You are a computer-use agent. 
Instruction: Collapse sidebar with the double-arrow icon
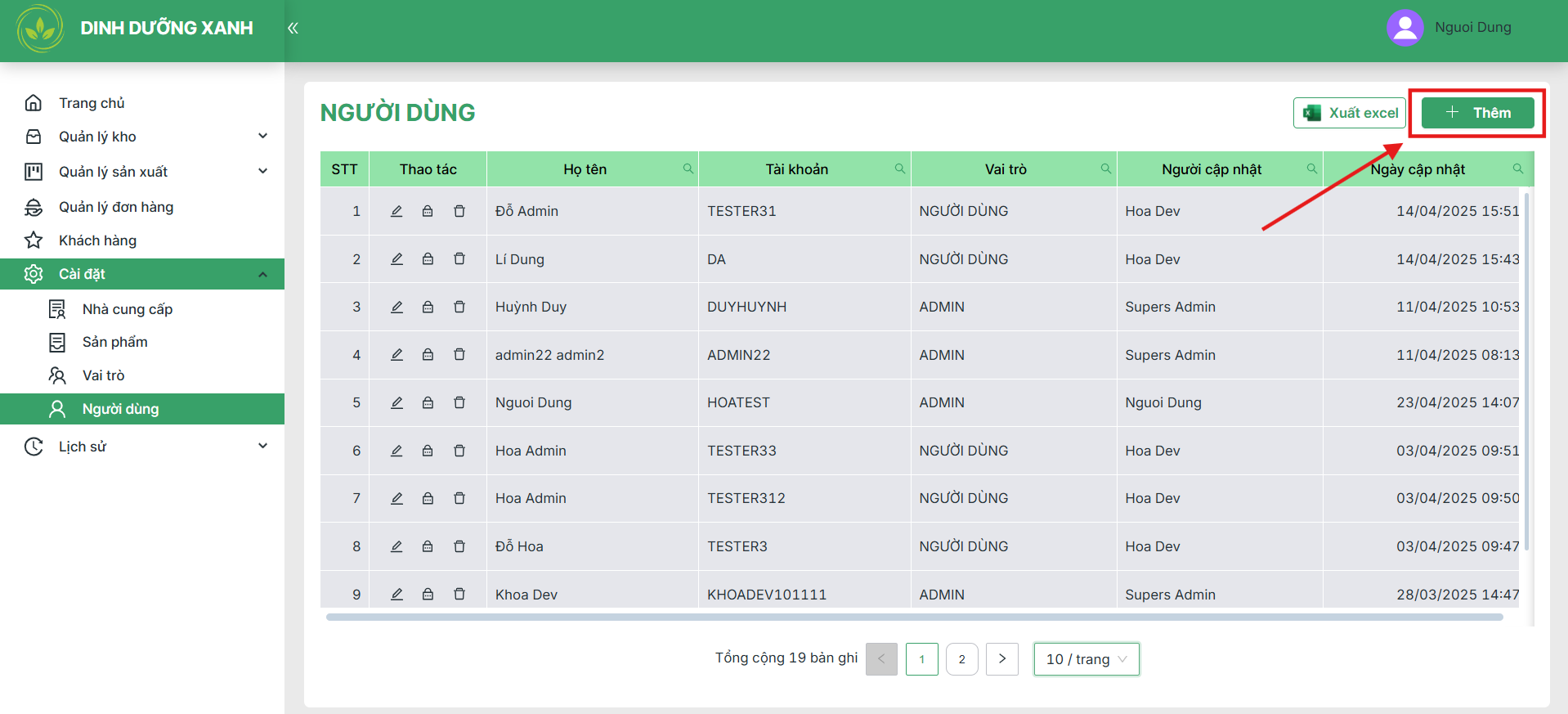tap(293, 28)
